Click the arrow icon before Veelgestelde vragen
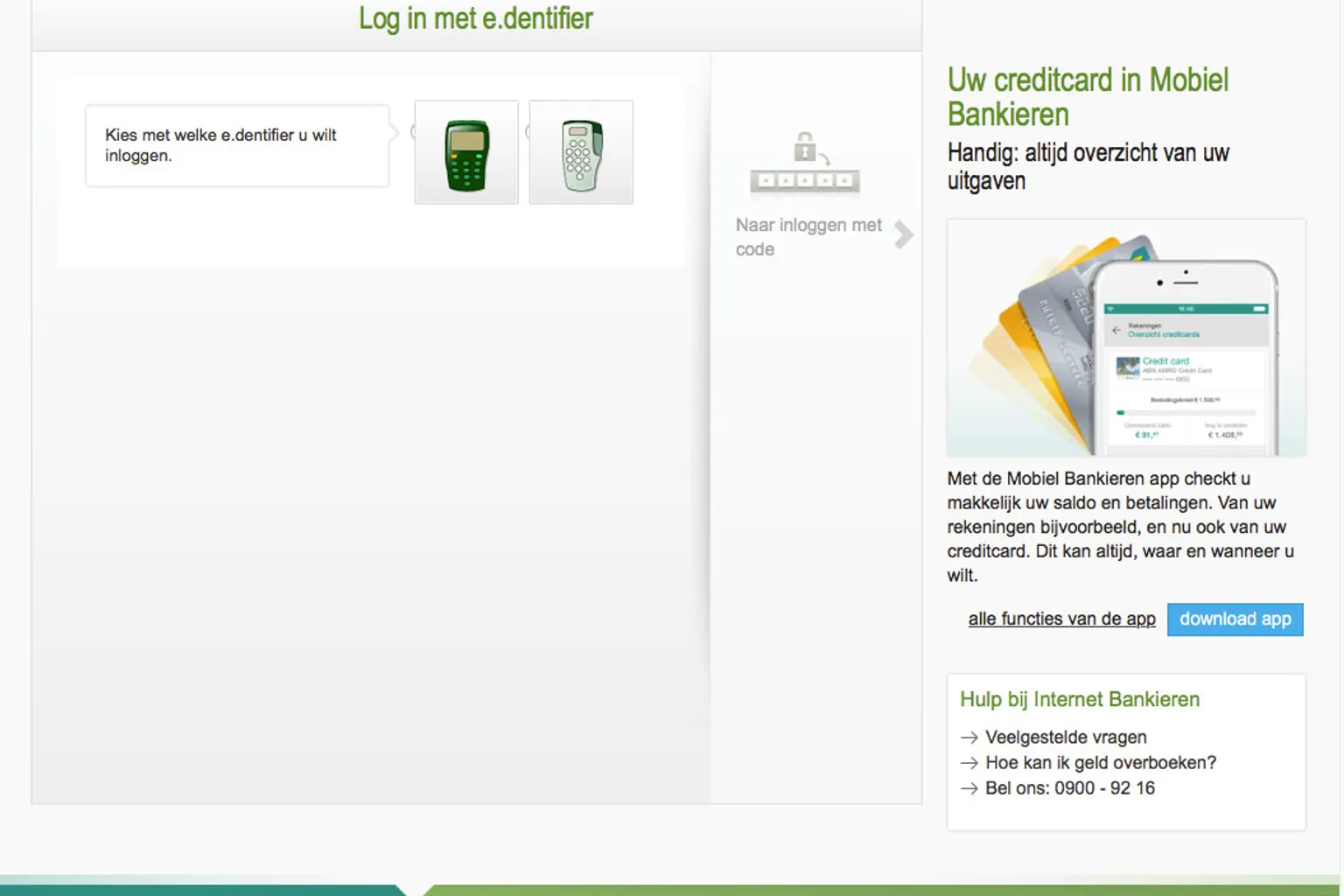The height and width of the screenshot is (896, 1344). pos(969,738)
